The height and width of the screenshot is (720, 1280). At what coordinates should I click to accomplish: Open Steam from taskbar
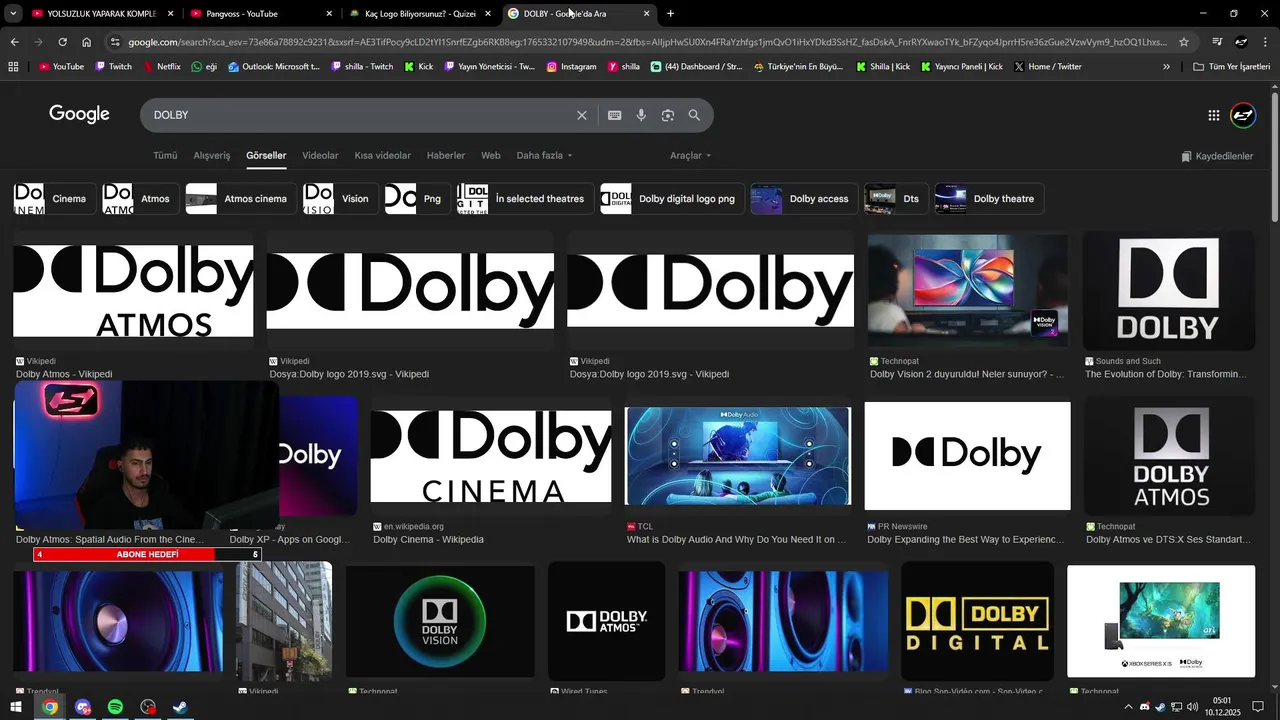(180, 707)
